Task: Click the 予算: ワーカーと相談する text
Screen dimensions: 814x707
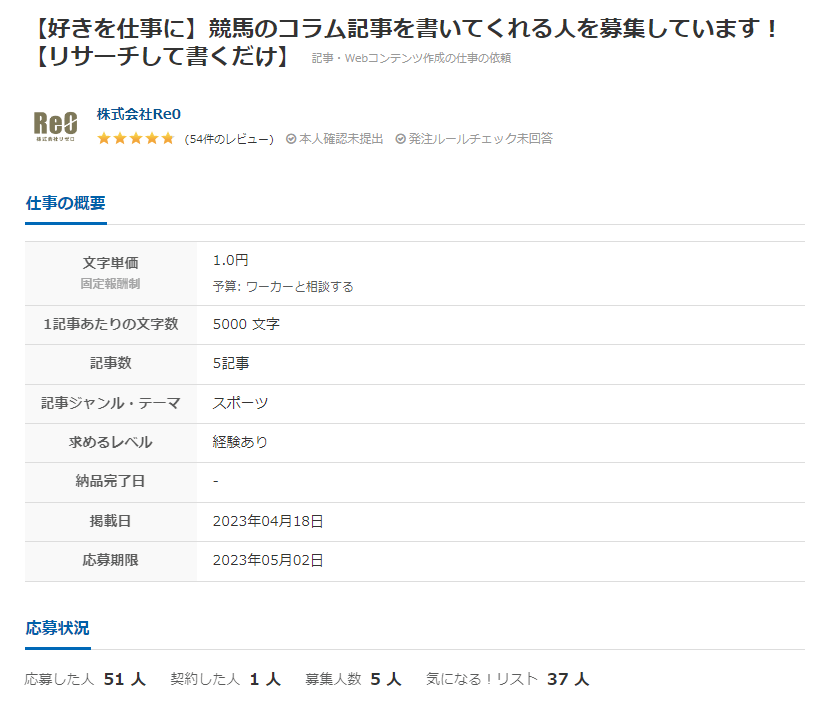Action: tap(283, 286)
